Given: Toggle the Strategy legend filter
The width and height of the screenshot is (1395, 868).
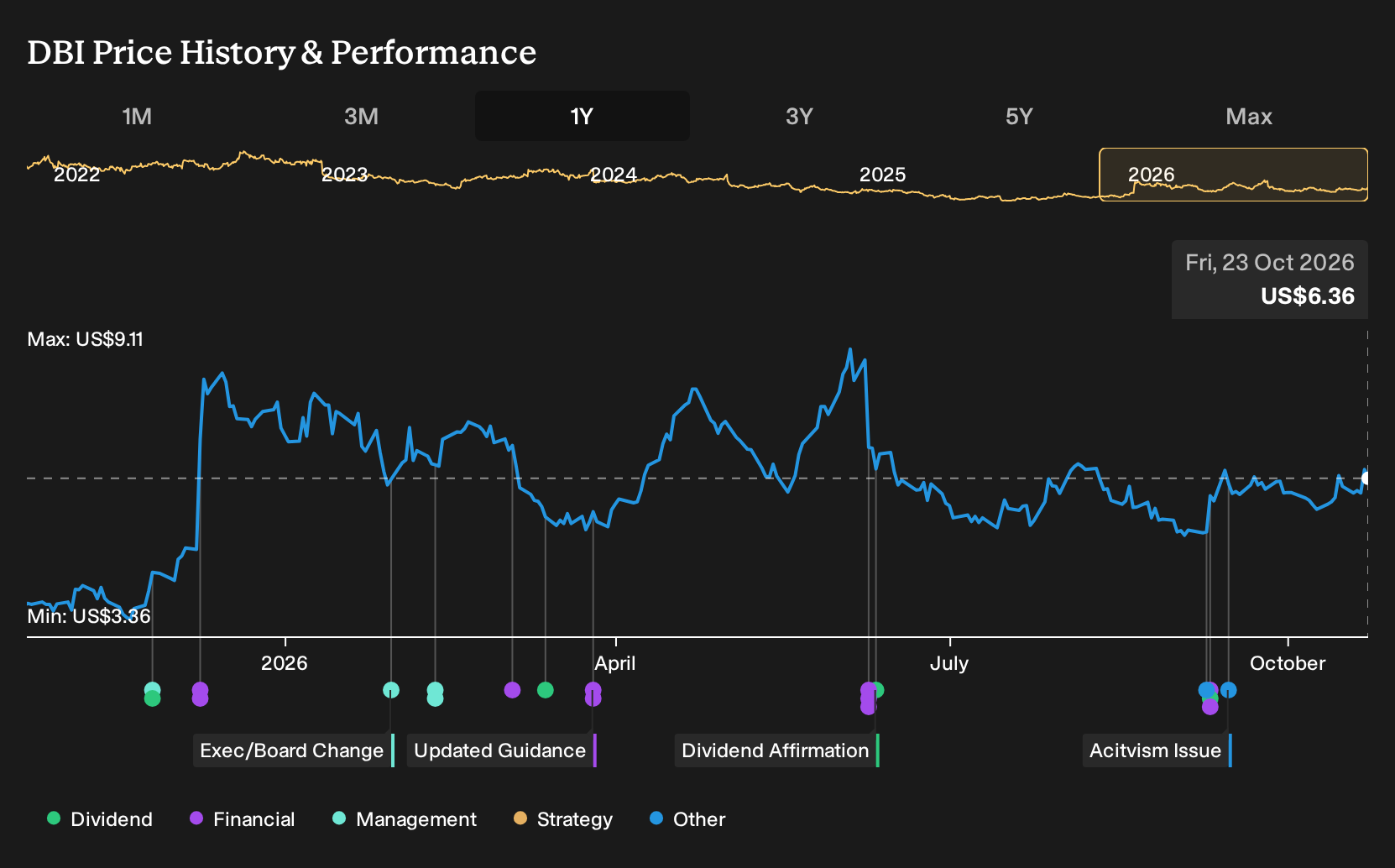Looking at the screenshot, I should coord(563,818).
